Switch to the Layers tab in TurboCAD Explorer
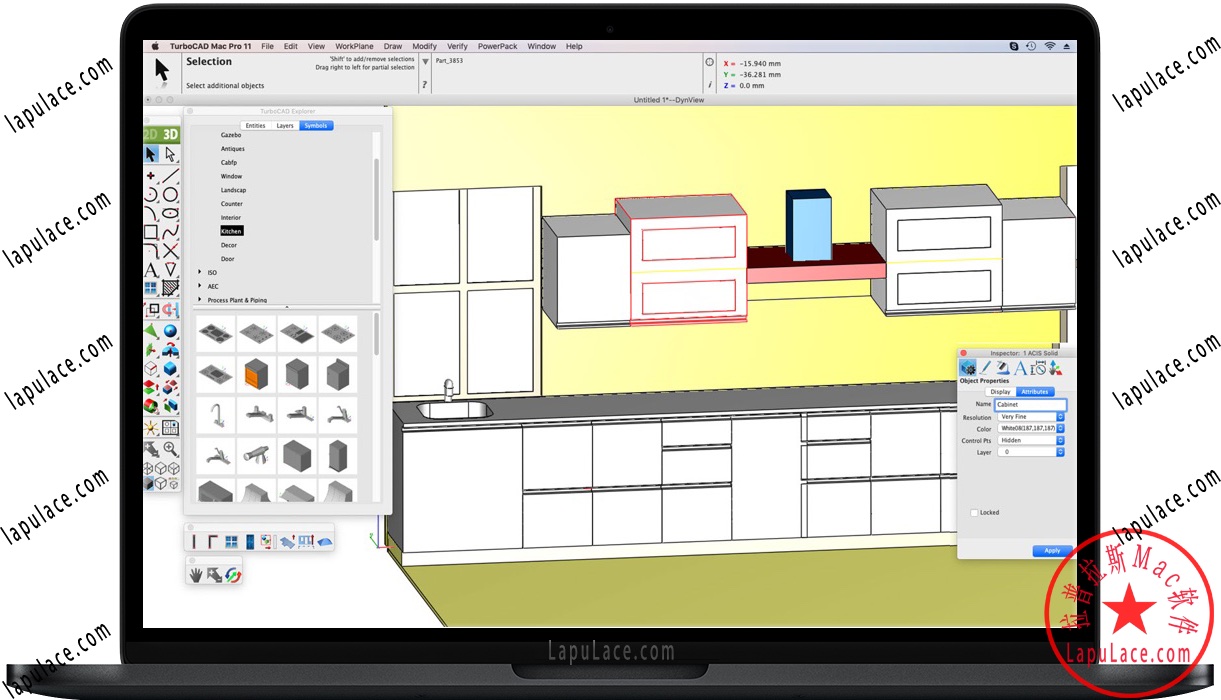1221x700 pixels. (x=287, y=126)
